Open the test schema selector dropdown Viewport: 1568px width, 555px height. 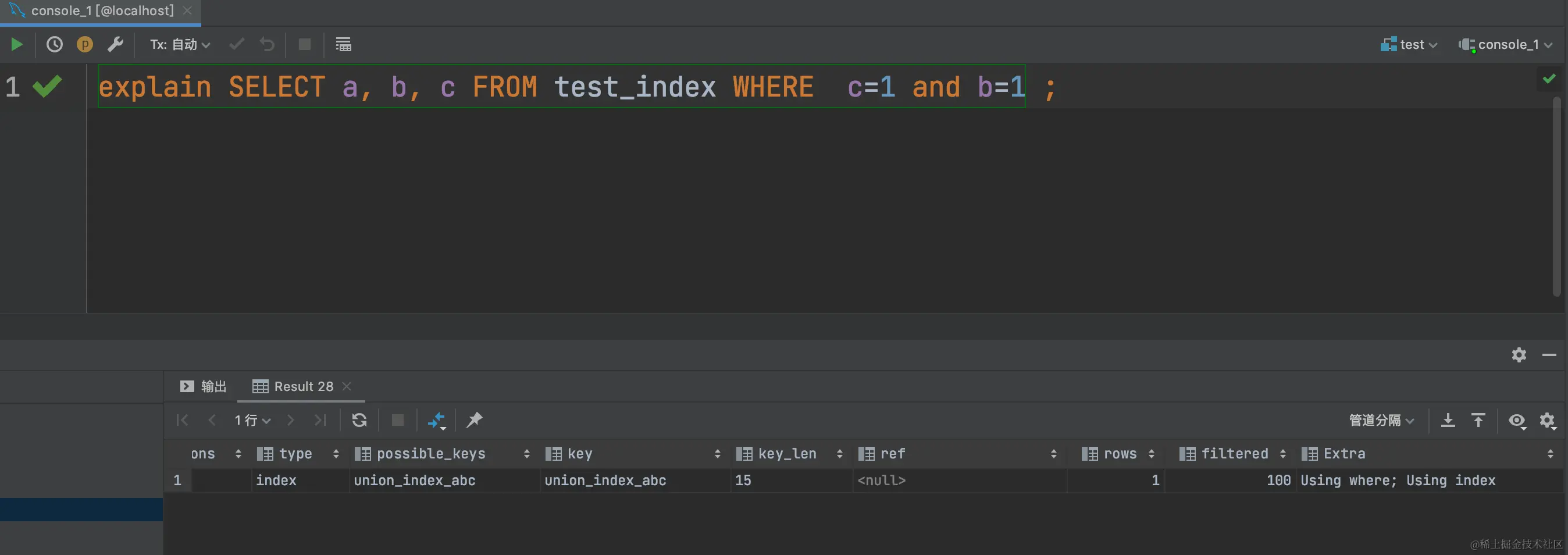click(x=1409, y=44)
